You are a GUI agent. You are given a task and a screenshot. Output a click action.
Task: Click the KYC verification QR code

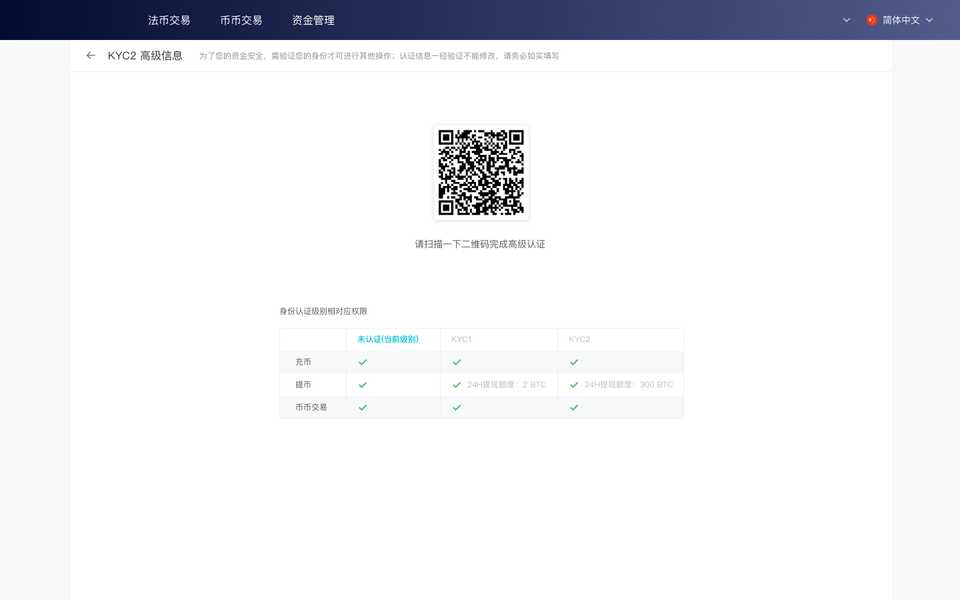pos(481,173)
